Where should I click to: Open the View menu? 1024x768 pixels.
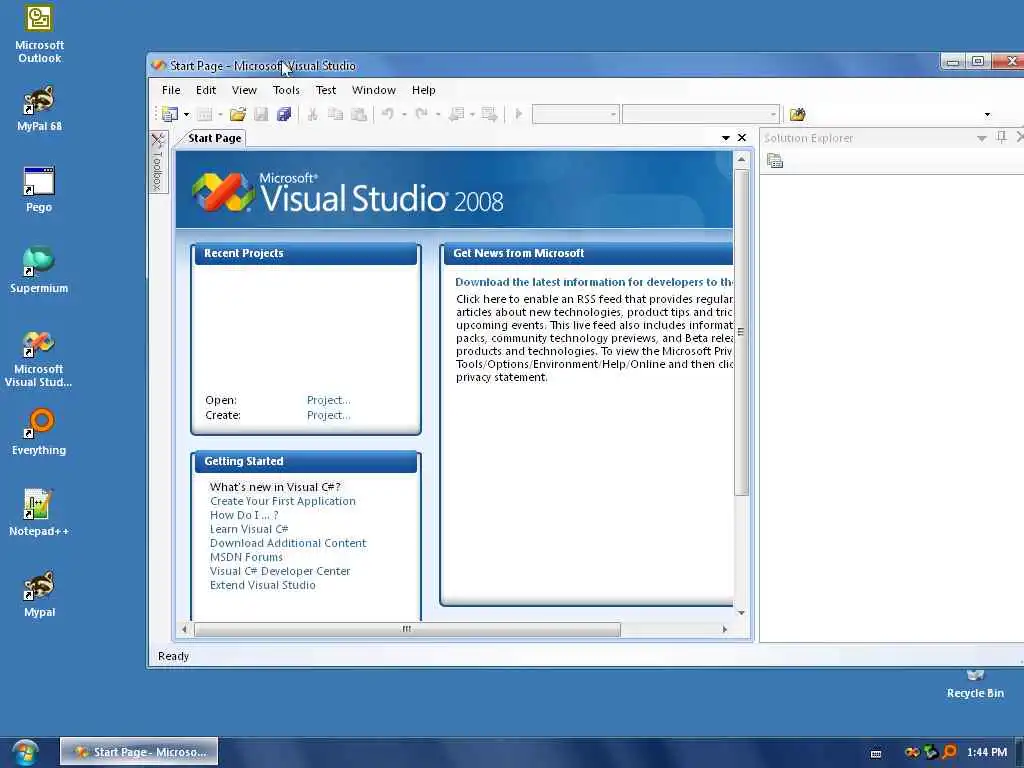(x=244, y=90)
